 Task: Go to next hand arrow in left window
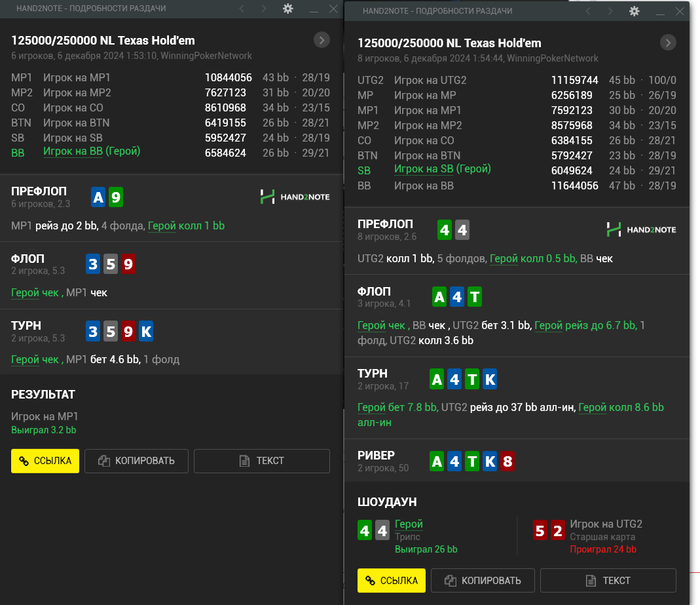pyautogui.click(x=263, y=8)
